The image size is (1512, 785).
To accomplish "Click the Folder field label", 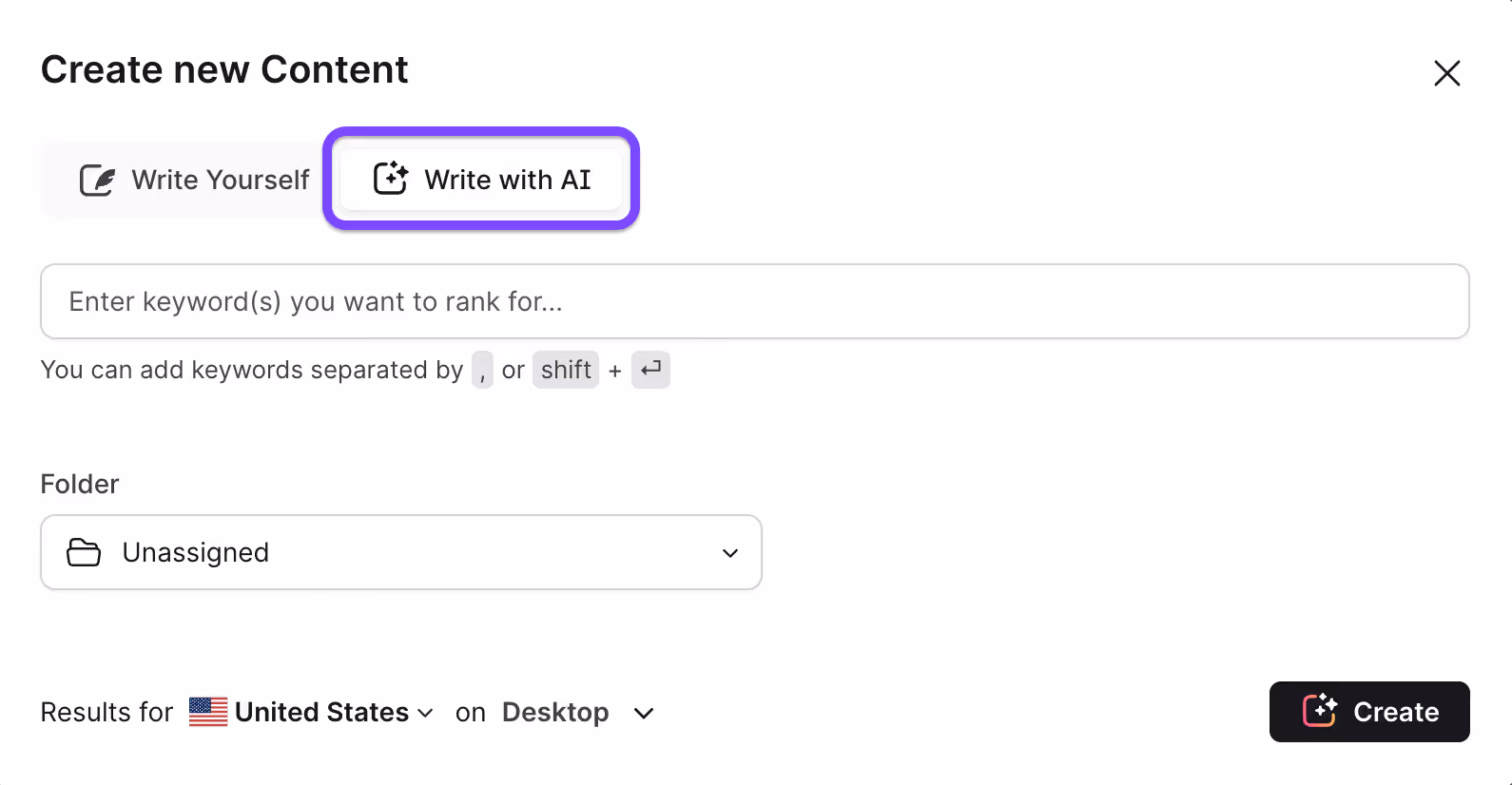I will tap(80, 484).
